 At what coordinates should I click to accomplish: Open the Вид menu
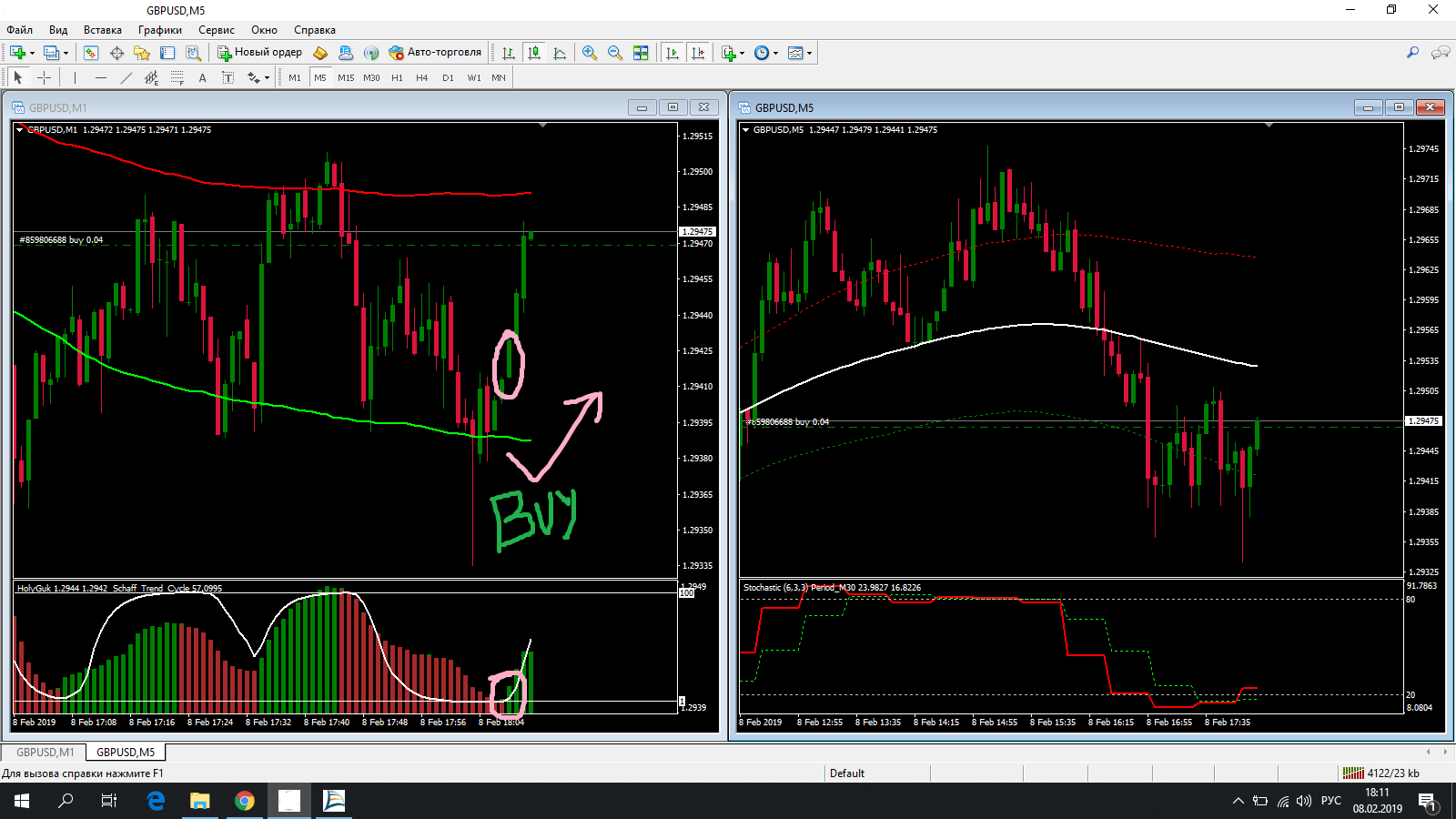pos(58,30)
